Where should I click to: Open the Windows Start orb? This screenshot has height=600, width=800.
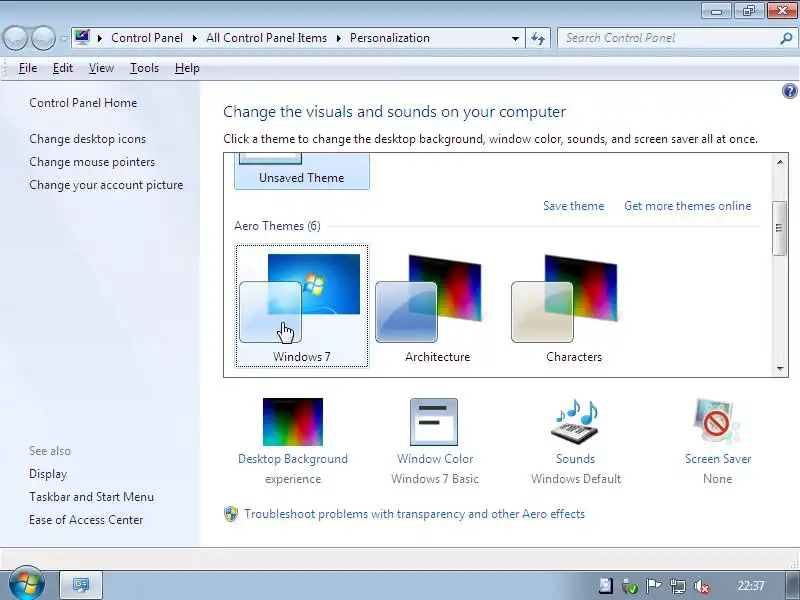(x=27, y=584)
